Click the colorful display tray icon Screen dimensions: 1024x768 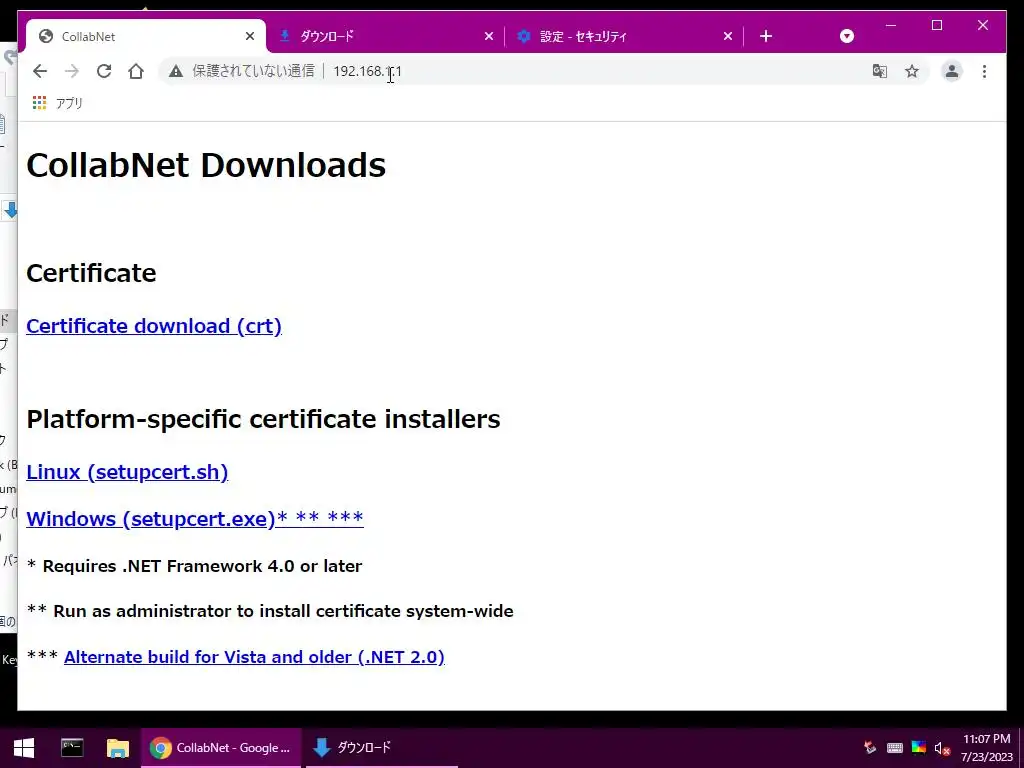pos(919,748)
